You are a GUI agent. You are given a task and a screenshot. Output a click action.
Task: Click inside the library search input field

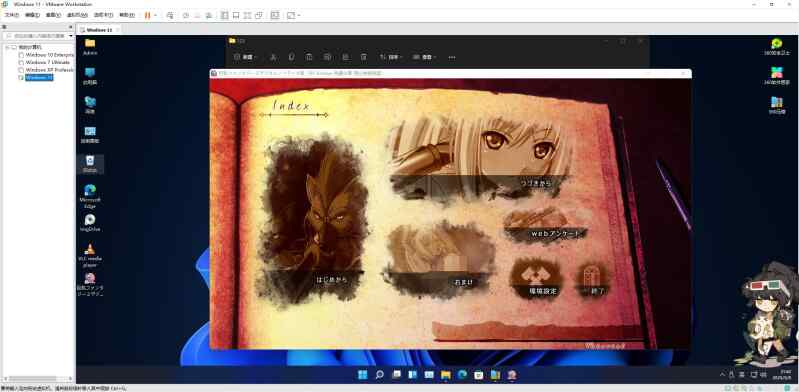(x=36, y=36)
